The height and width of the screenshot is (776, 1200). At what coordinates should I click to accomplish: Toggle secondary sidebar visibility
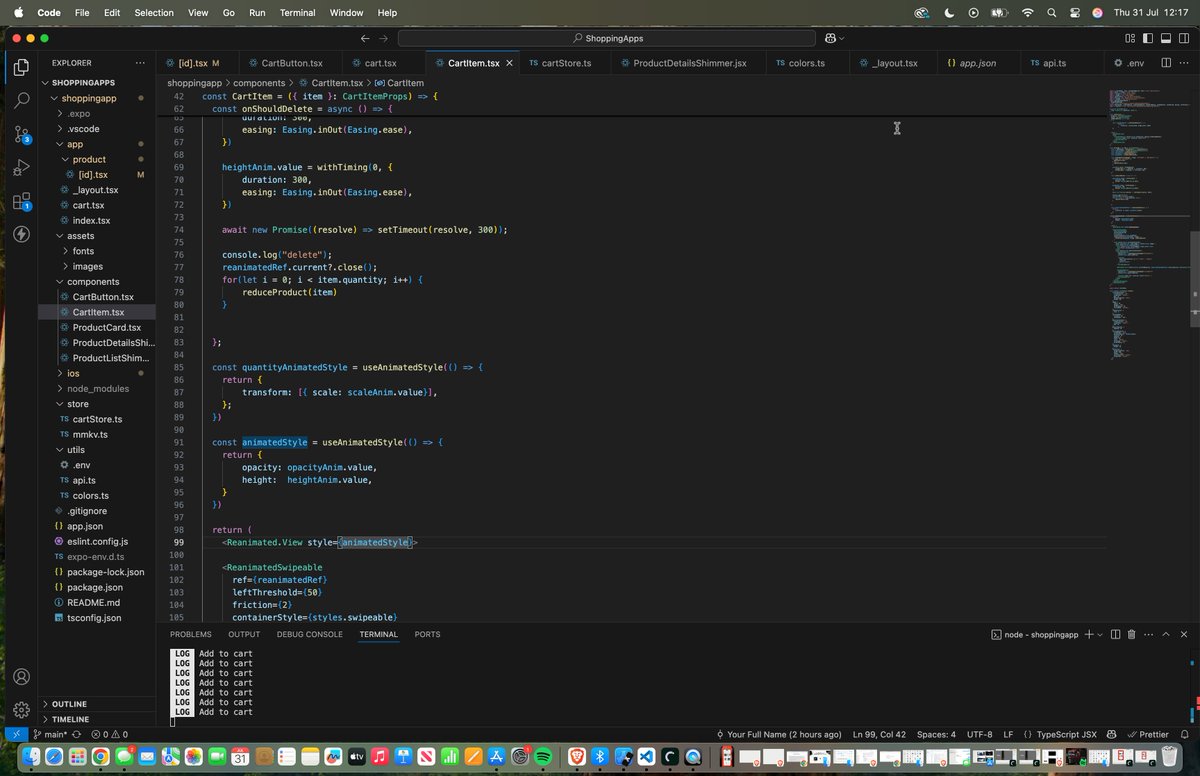pos(1184,38)
